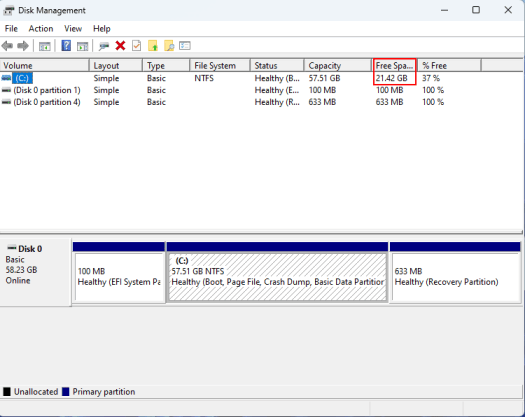The image size is (525, 417).
Task: Click the C: volume drive icon
Action: click(x=6, y=78)
